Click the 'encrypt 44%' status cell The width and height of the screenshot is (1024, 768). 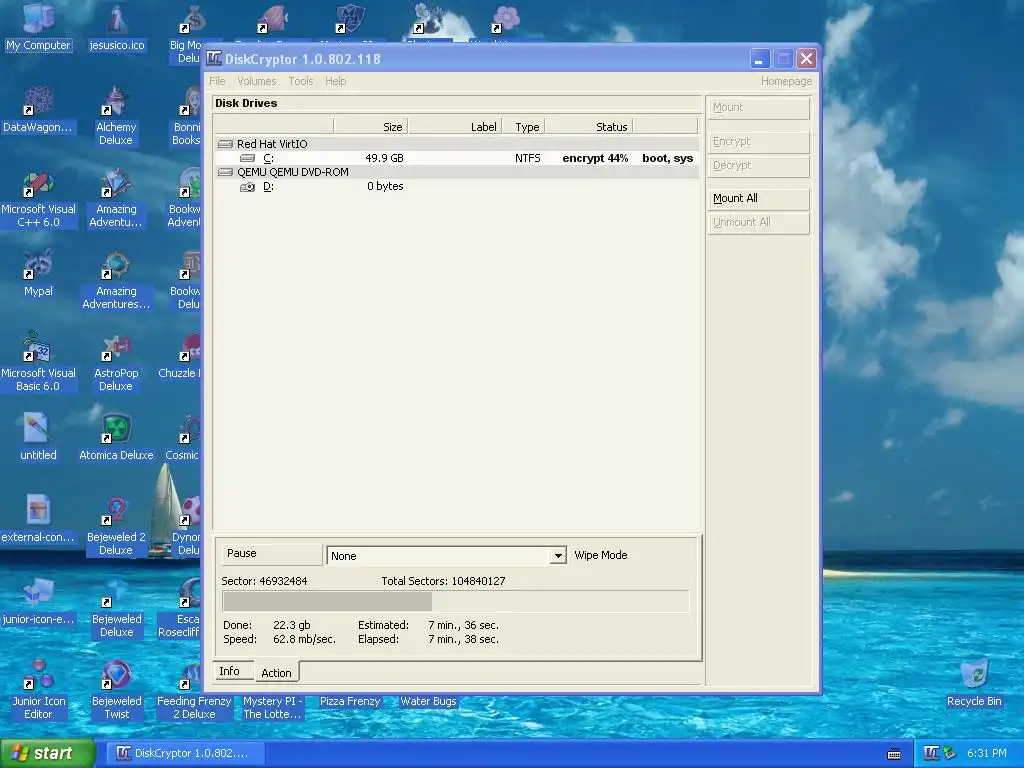click(595, 158)
